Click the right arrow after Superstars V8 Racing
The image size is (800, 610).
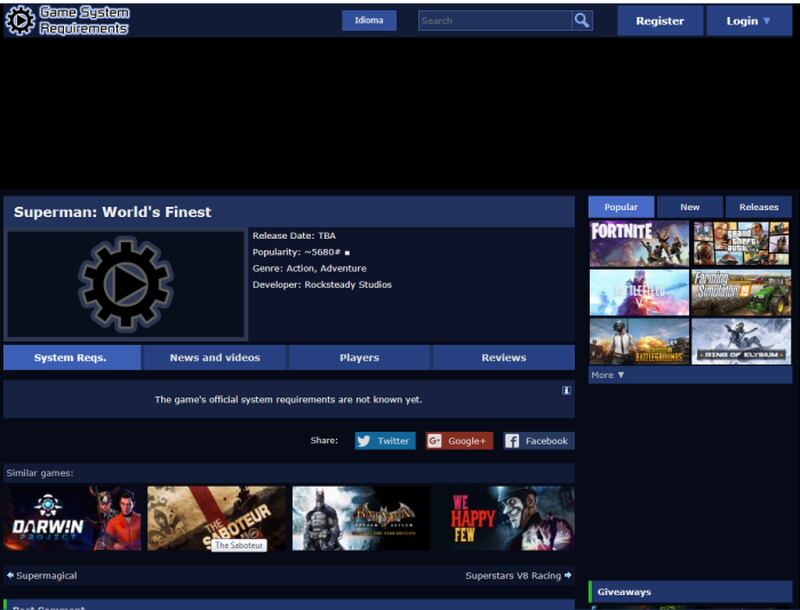(567, 575)
